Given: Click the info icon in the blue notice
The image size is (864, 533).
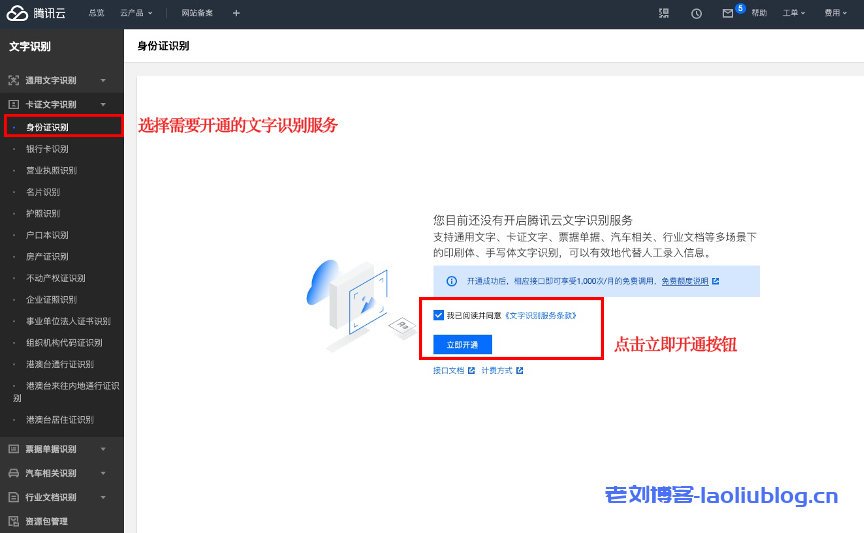Looking at the screenshot, I should tap(451, 282).
